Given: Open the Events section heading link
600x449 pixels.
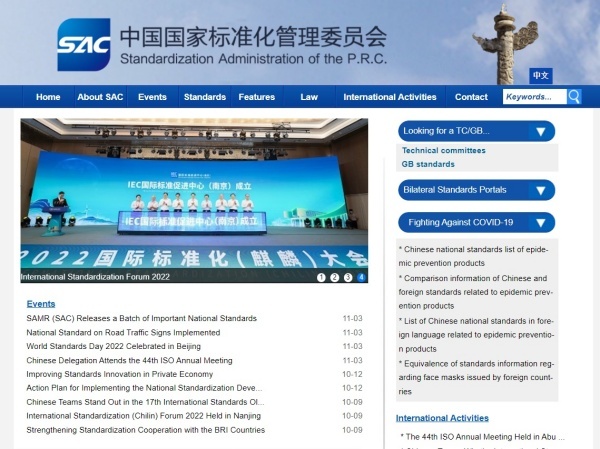Looking at the screenshot, I should point(41,303).
